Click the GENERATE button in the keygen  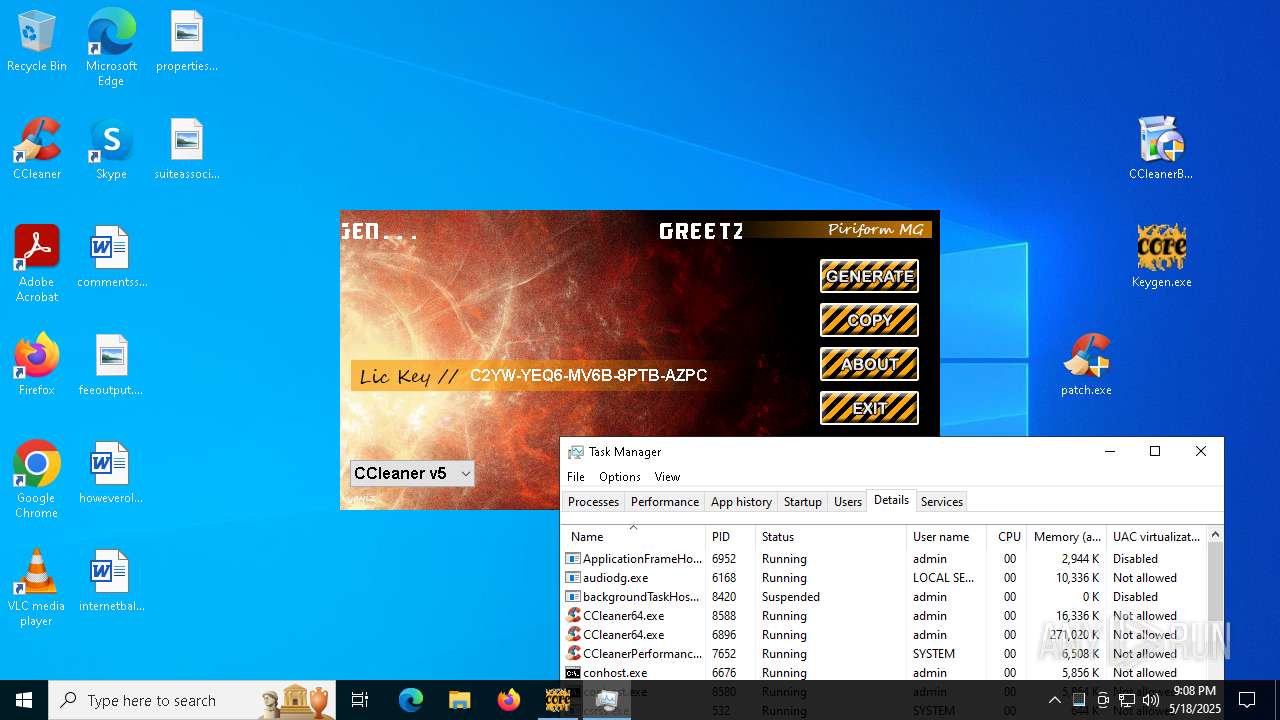coord(869,276)
